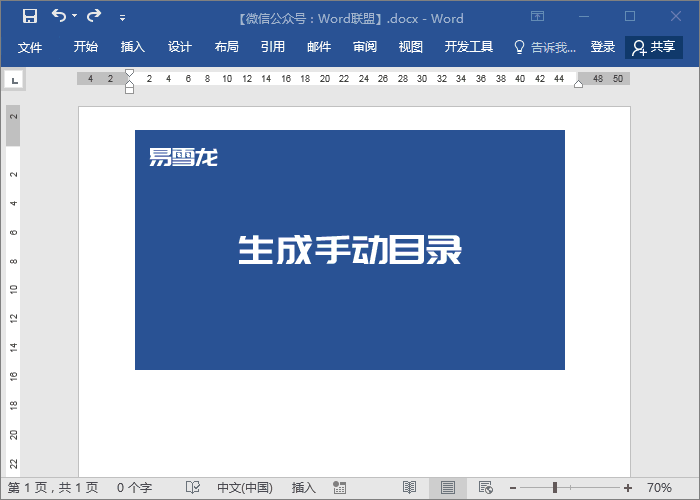Click the page number status 第1页,共1页
700x500 pixels.
(53, 488)
